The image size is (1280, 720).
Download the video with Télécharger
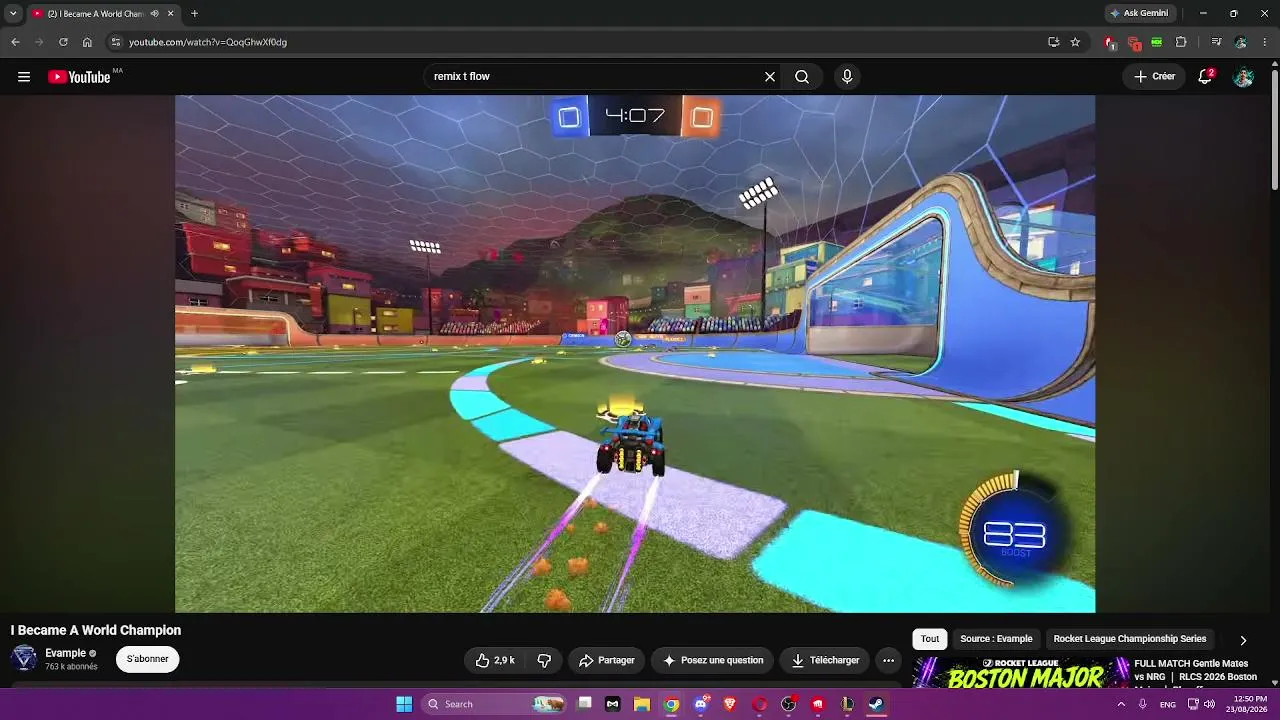(x=825, y=660)
